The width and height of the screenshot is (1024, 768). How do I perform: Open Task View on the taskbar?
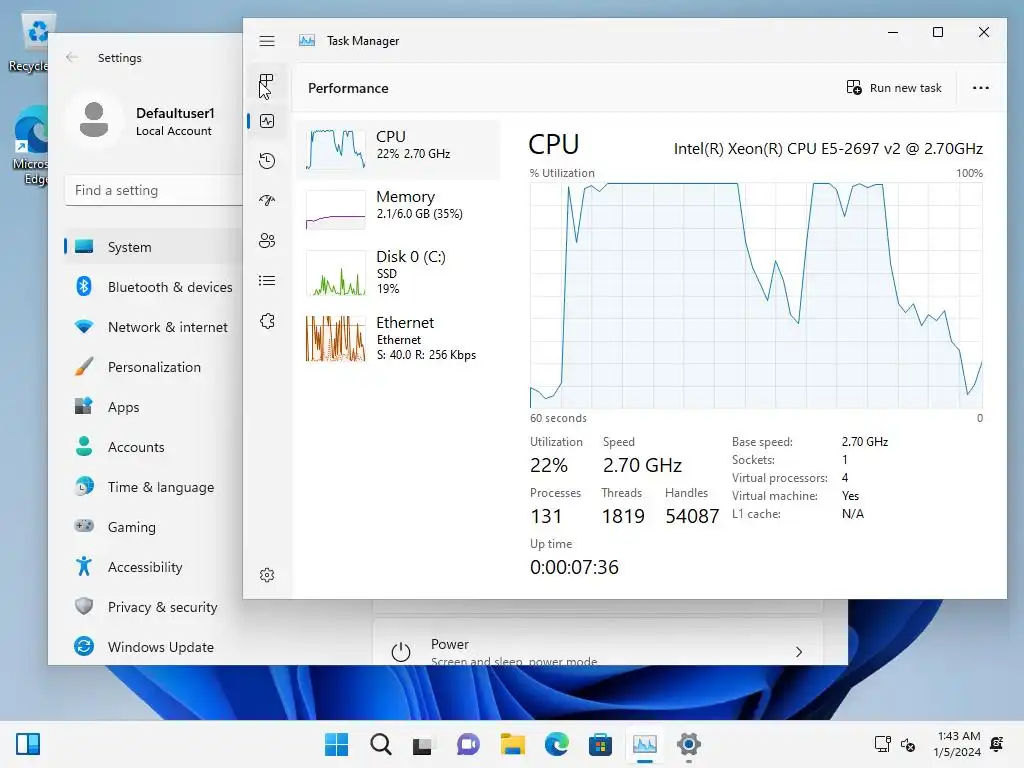423,744
